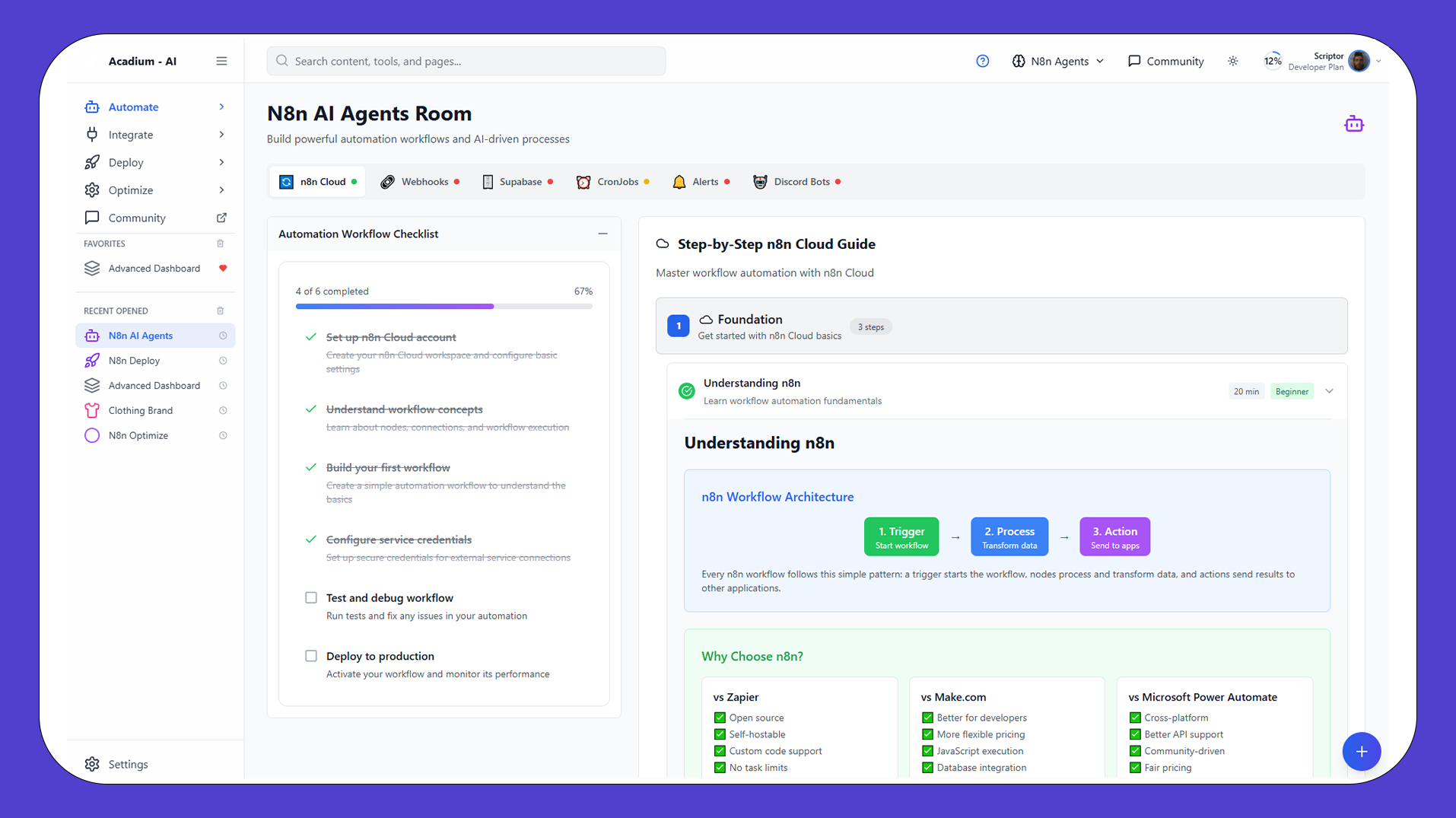Click the clock icon beside N8n Deploy

pos(223,361)
